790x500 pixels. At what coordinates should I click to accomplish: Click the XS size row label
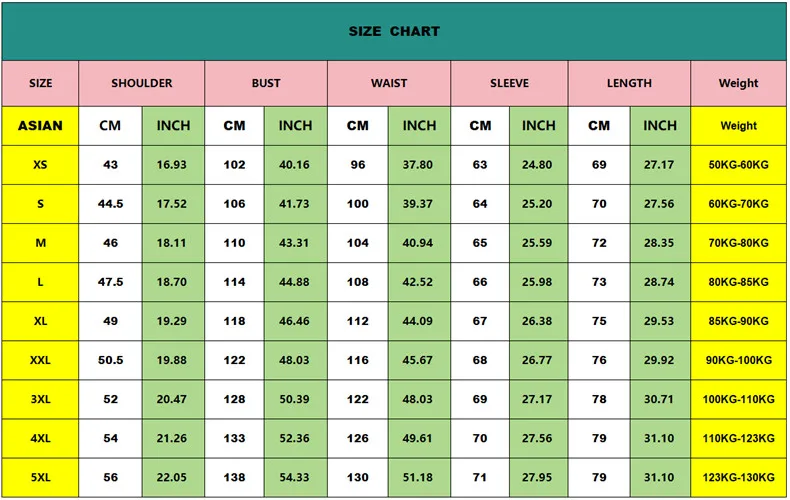tap(40, 165)
